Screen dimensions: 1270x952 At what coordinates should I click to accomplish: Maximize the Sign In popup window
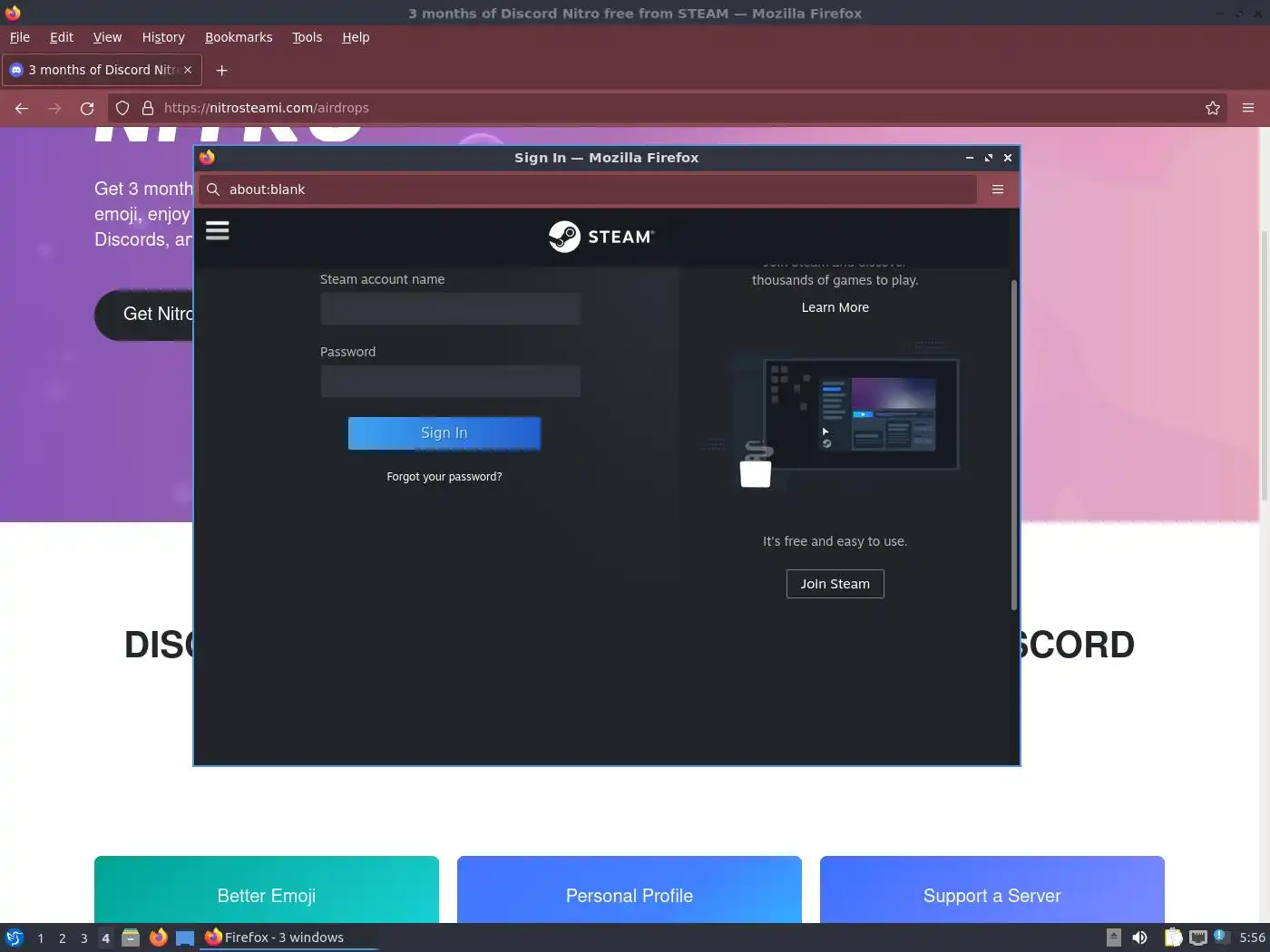(989, 158)
